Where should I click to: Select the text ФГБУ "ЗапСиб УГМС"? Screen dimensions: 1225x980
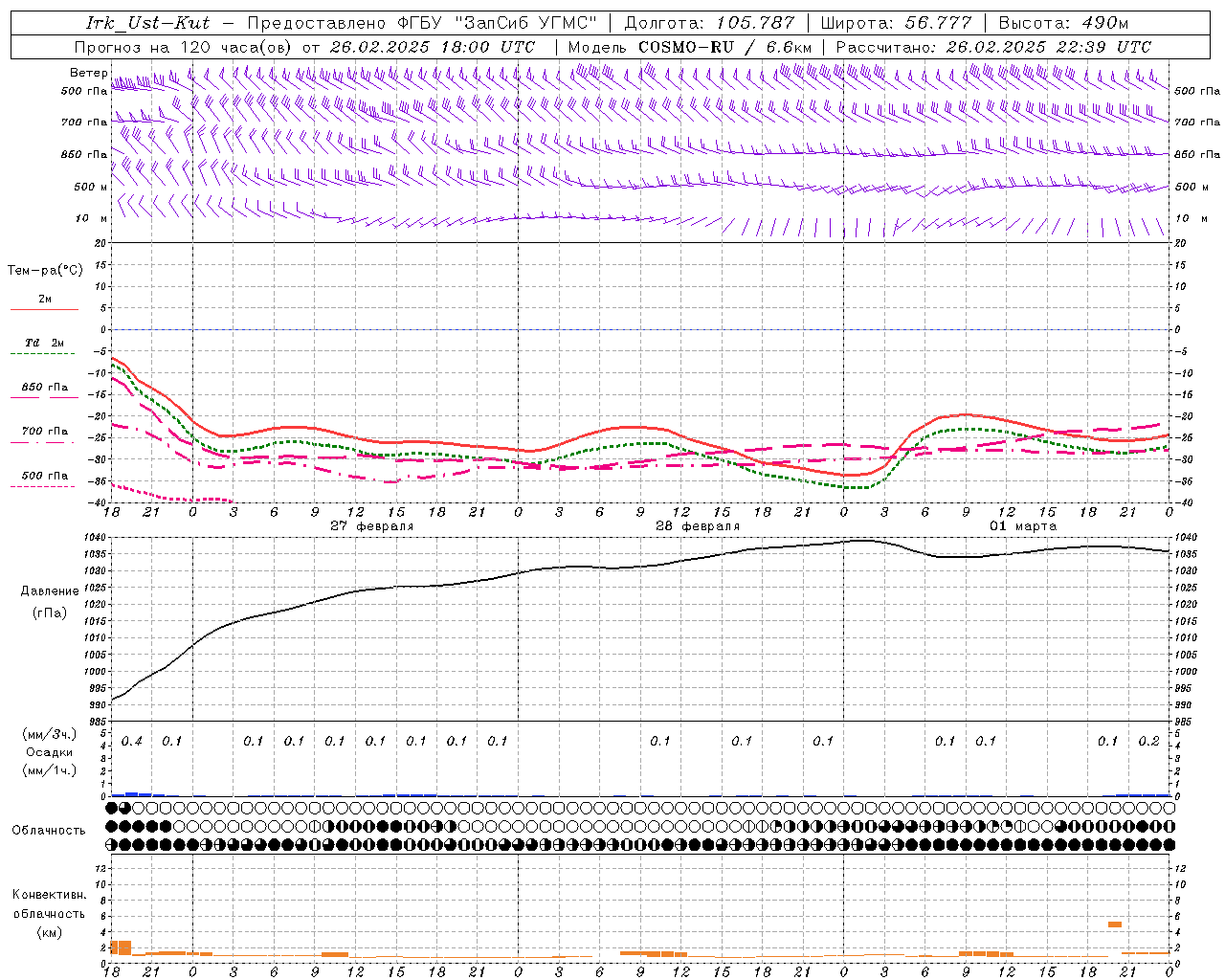[497, 23]
